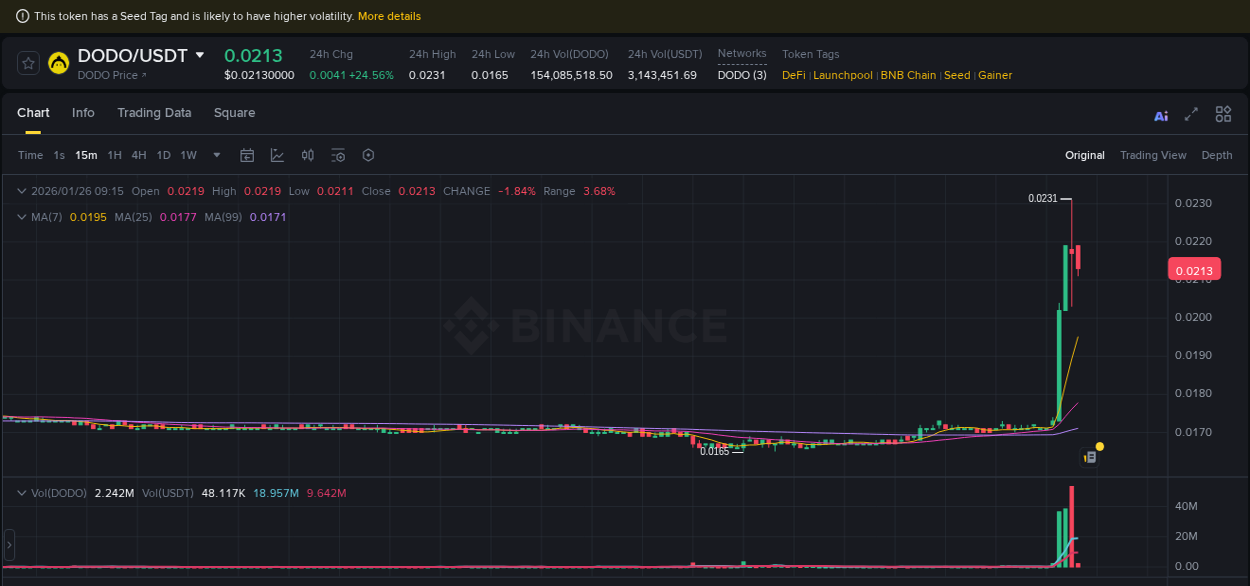This screenshot has height=586, width=1250.
Task: Open the compare symbols icon
Action: coord(307,155)
